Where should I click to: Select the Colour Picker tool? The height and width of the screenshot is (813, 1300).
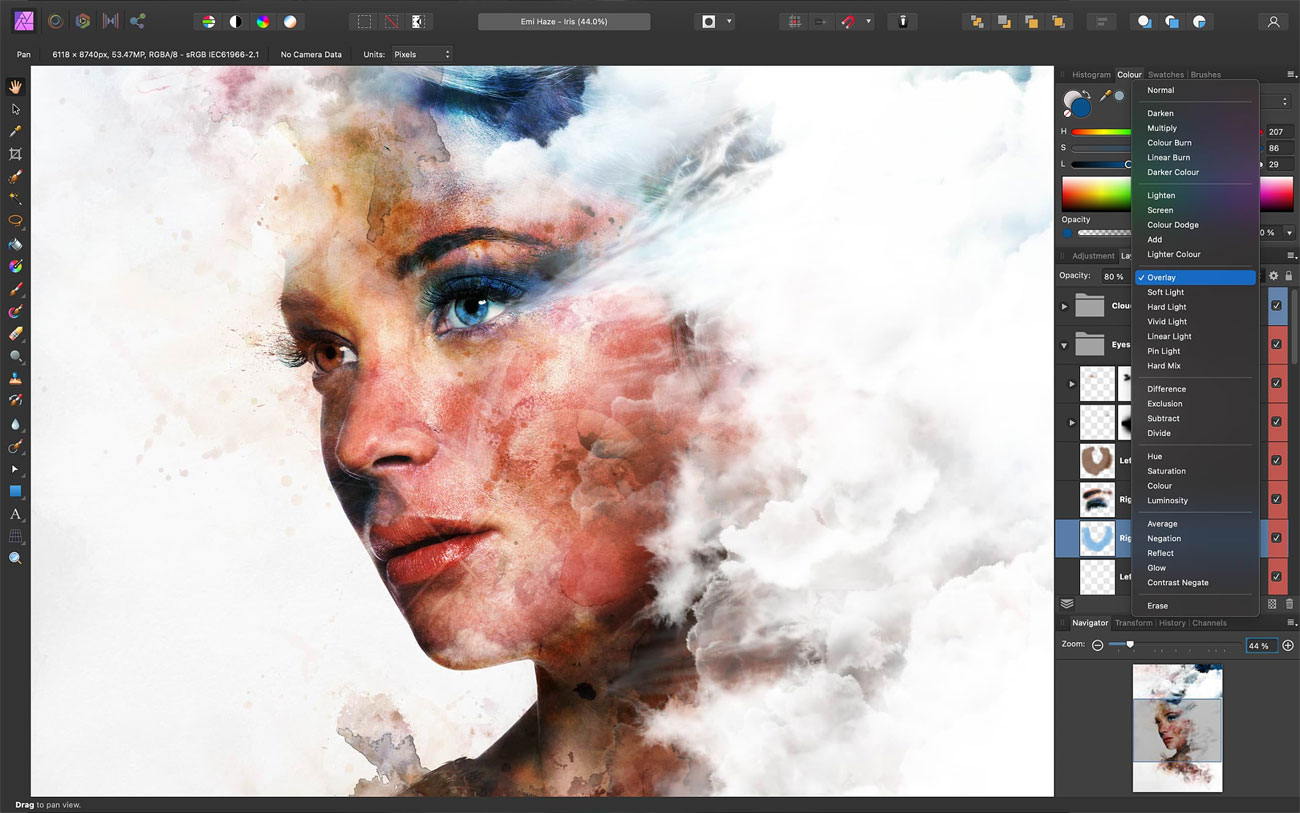pyautogui.click(x=14, y=131)
